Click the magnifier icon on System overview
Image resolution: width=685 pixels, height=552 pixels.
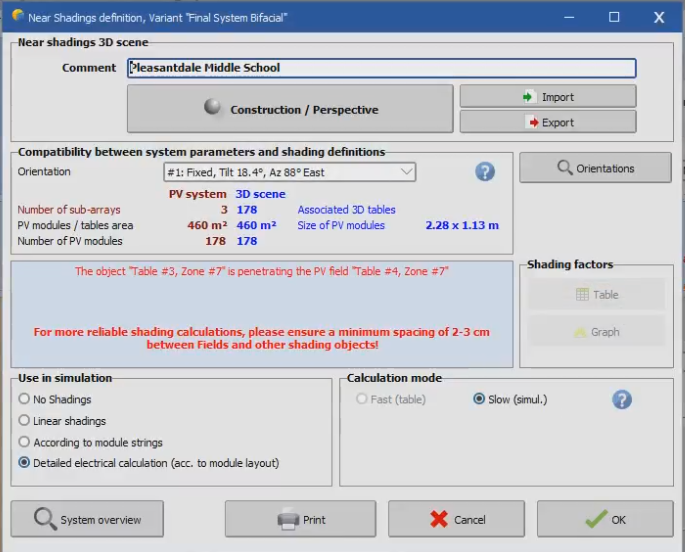[45, 519]
